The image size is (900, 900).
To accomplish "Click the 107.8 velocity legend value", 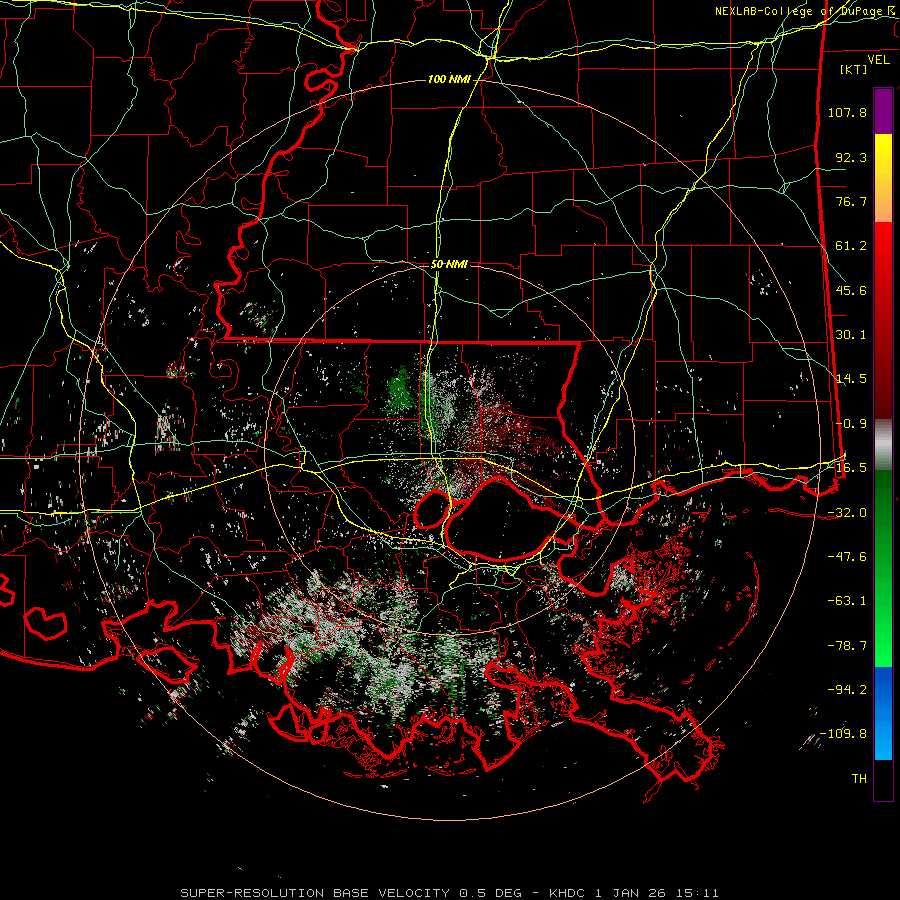I will pos(847,112).
